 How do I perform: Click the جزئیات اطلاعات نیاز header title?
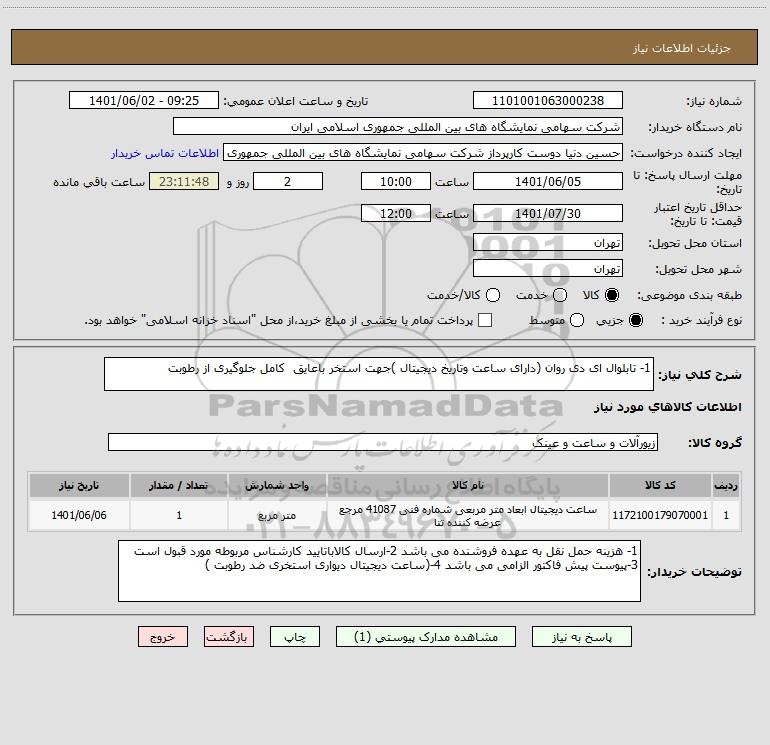pyautogui.click(x=682, y=48)
